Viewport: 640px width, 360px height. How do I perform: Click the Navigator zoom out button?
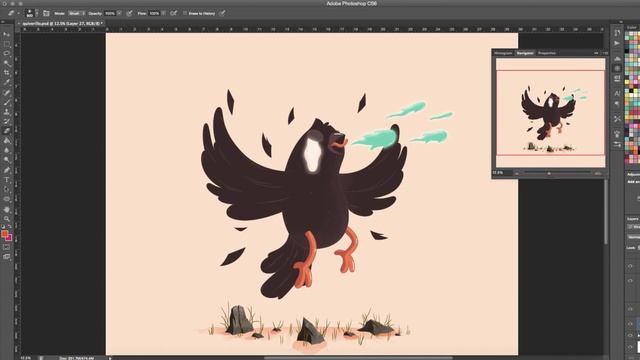click(517, 173)
